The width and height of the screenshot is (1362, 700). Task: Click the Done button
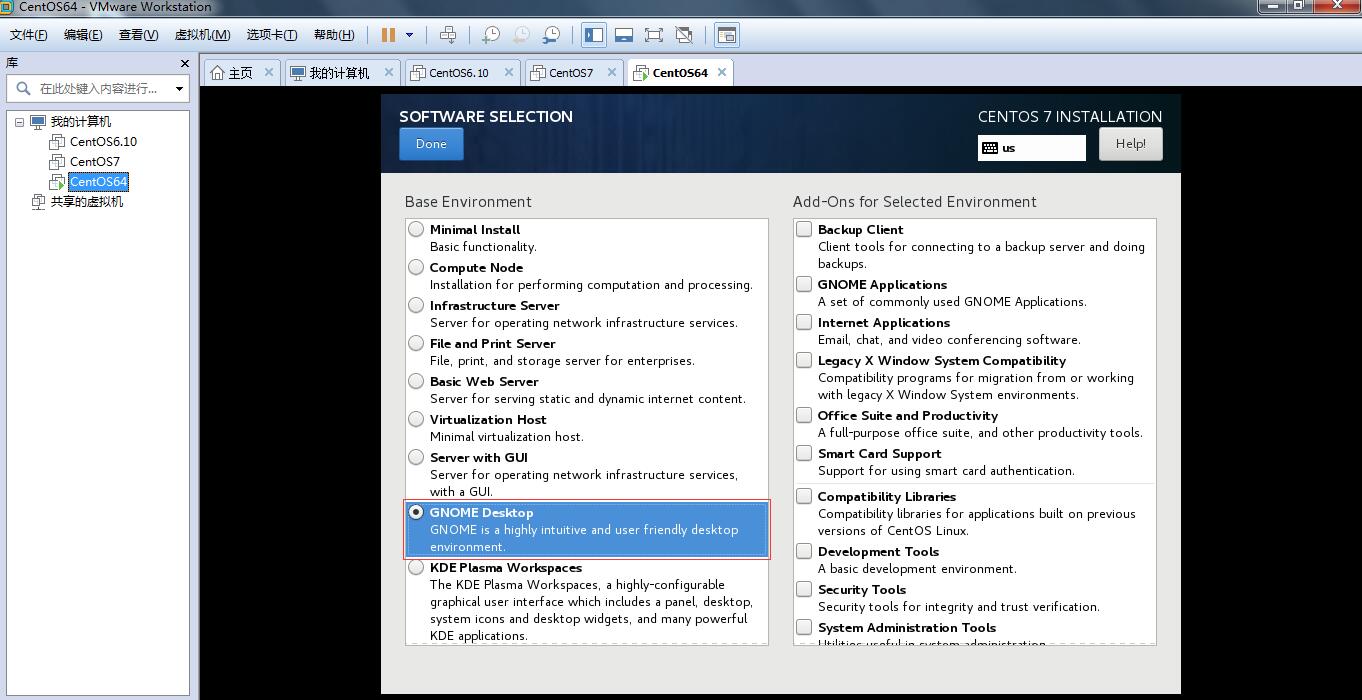431,144
